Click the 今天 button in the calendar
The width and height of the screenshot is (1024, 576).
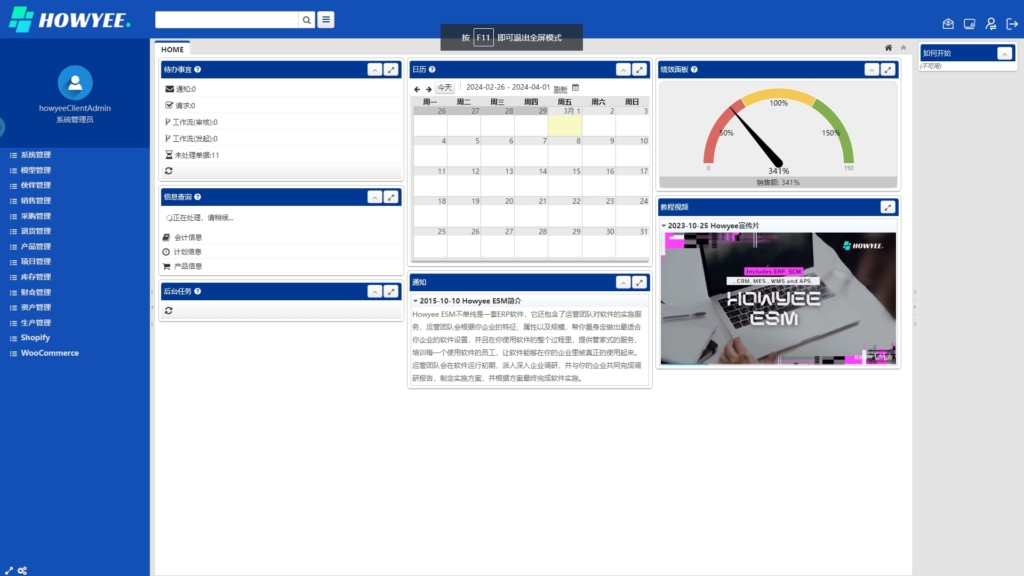[445, 88]
